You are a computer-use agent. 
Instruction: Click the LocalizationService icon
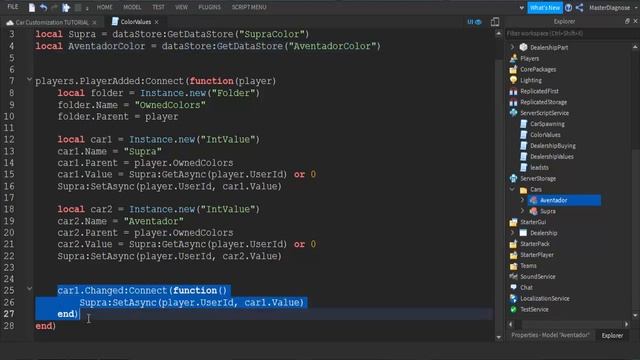click(x=513, y=298)
